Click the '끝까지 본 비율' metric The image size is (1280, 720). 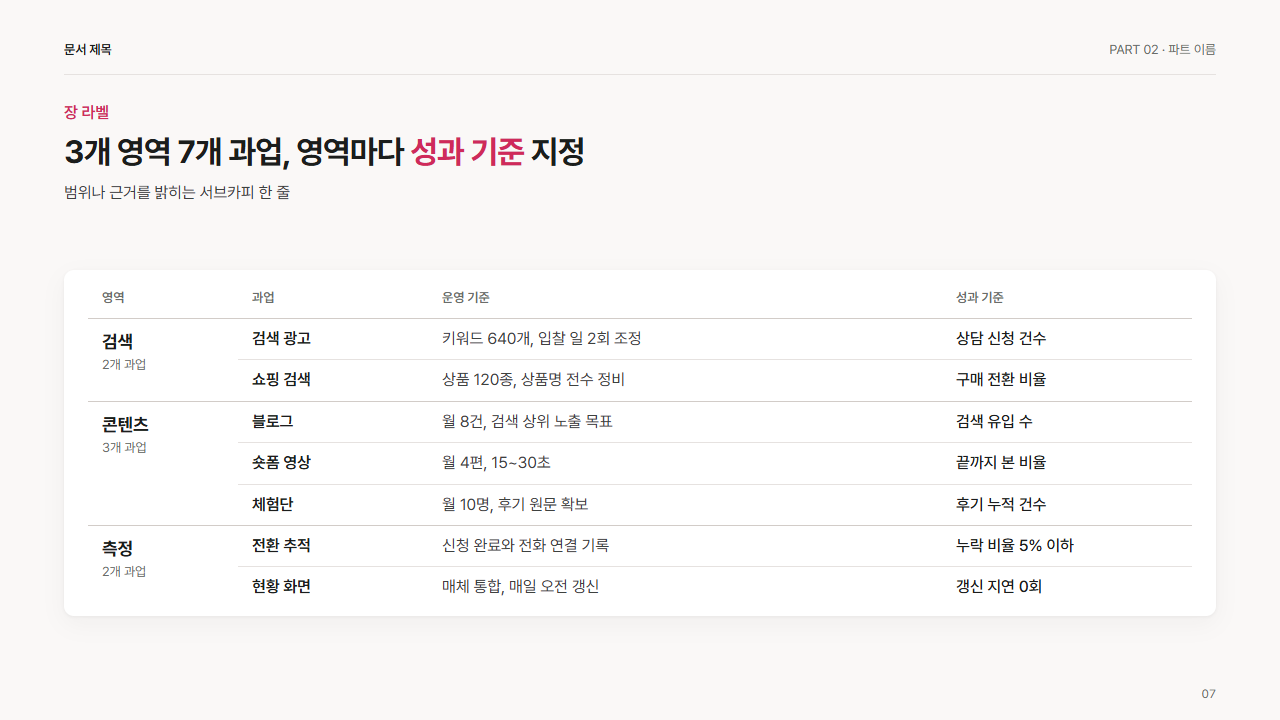[x=1001, y=463]
